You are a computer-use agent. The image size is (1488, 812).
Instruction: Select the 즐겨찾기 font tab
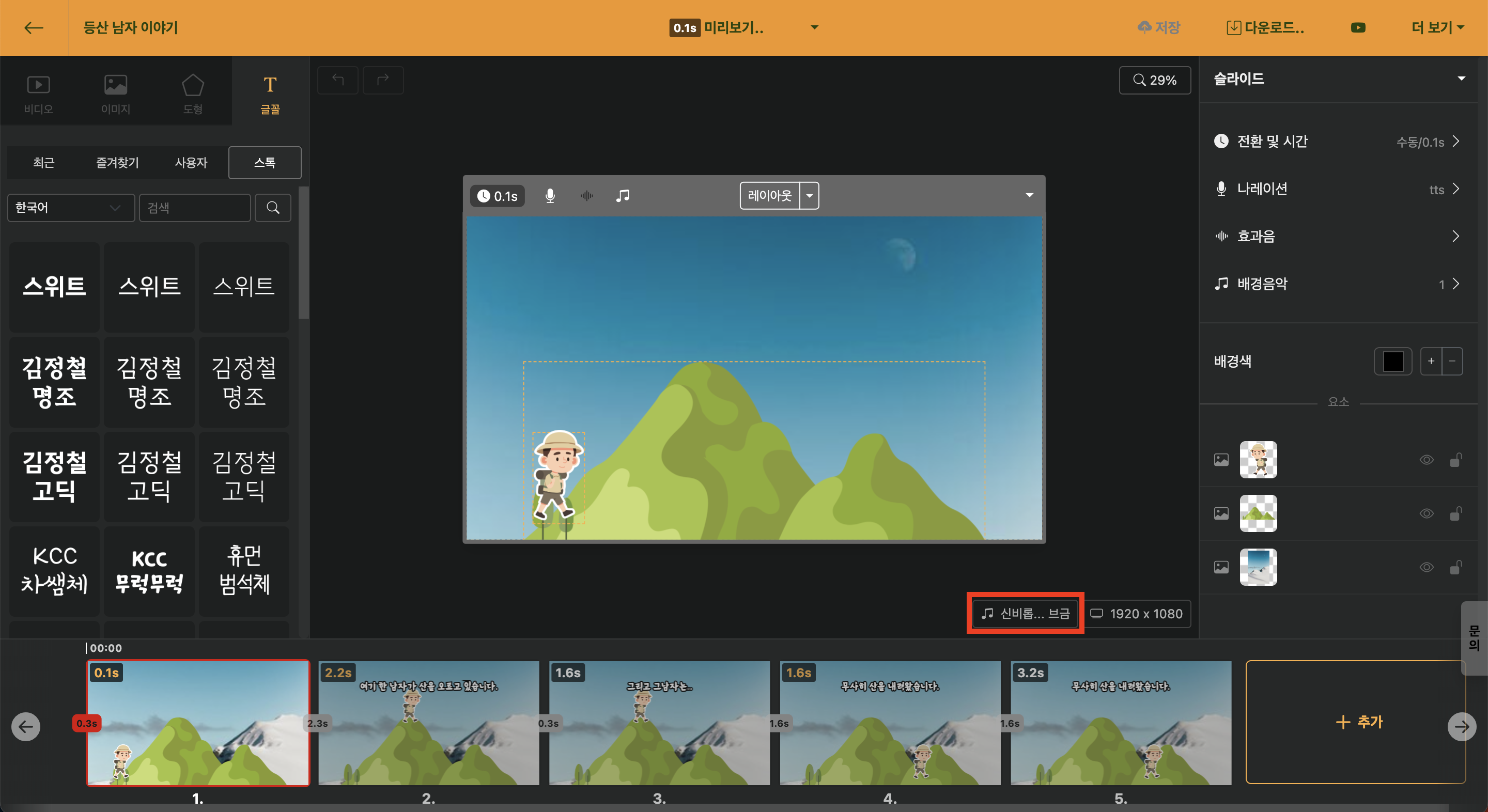pos(117,163)
